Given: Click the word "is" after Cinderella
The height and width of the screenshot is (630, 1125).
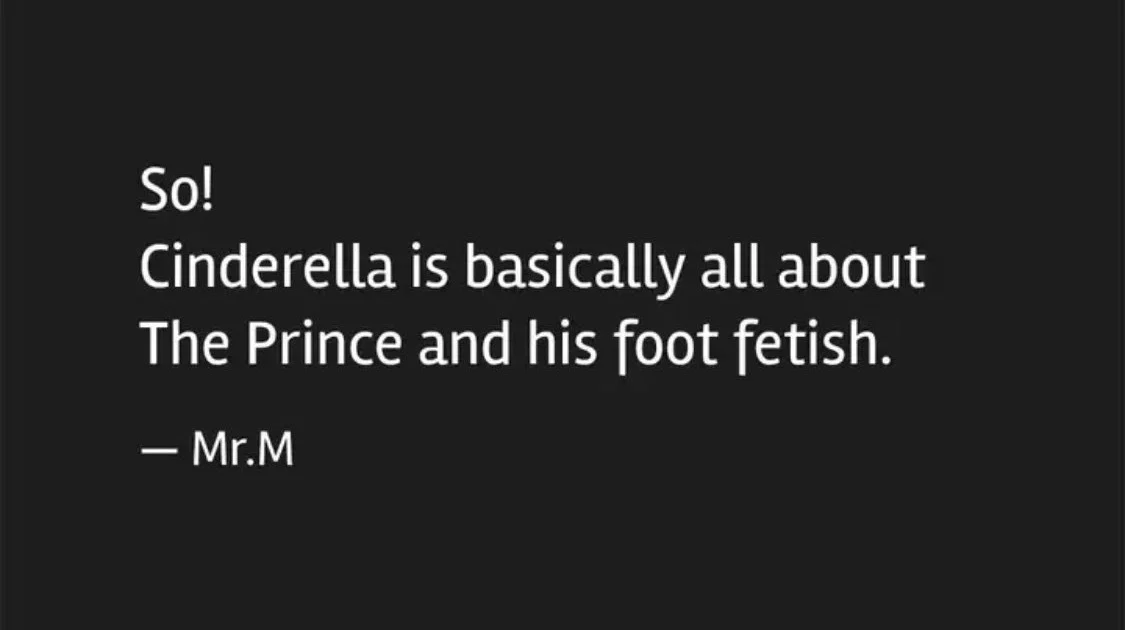Looking at the screenshot, I should coord(430,266).
